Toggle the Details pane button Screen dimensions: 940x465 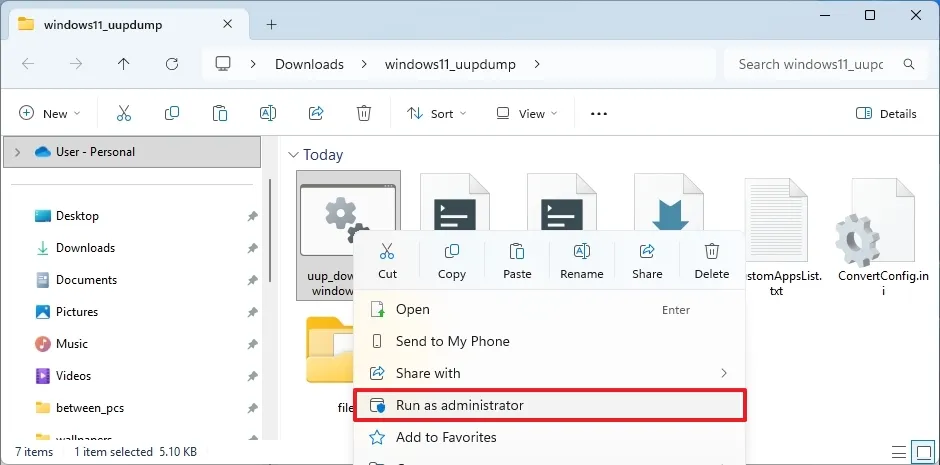pos(886,114)
